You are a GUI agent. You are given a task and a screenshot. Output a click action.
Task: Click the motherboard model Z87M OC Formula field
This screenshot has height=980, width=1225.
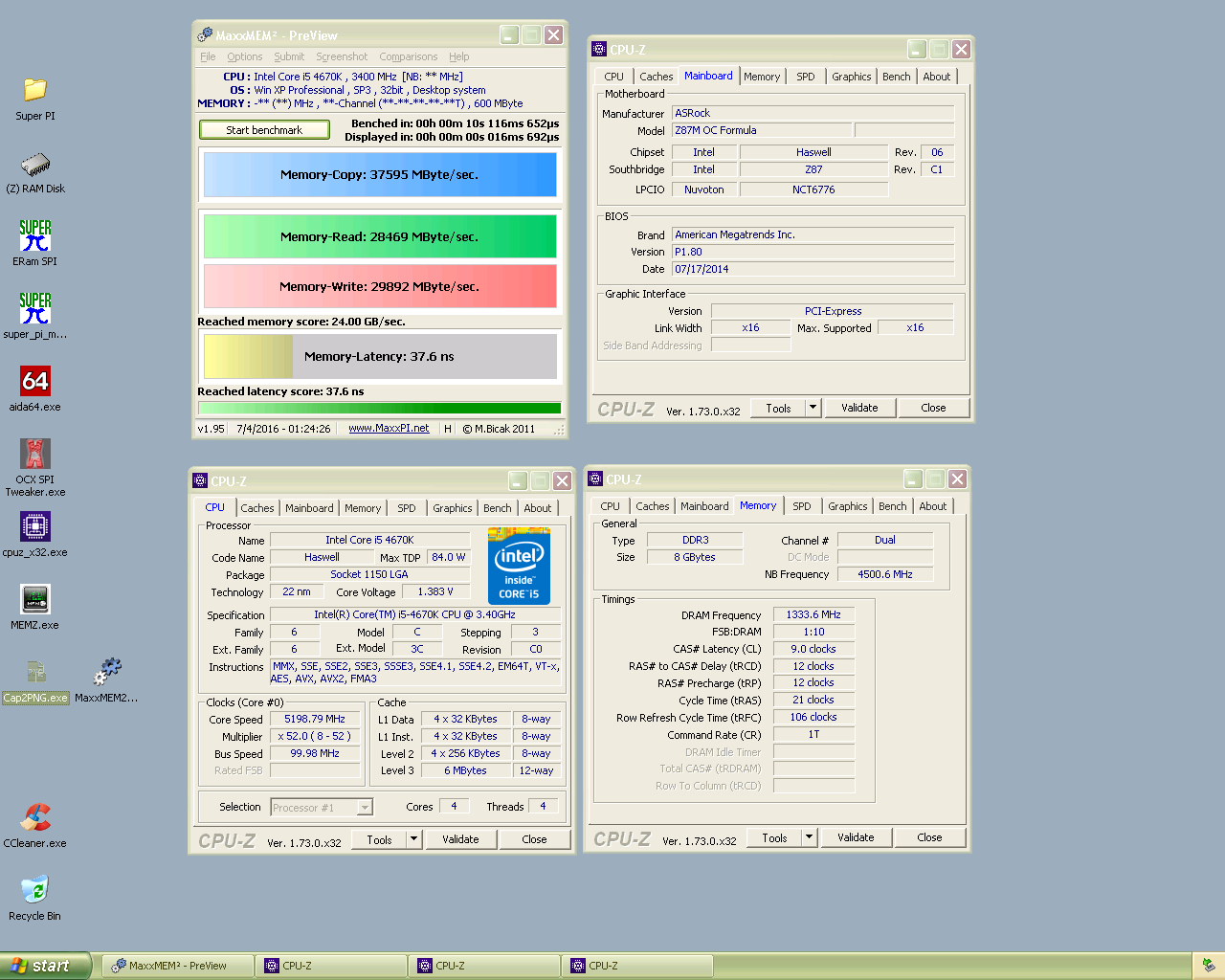tap(762, 130)
